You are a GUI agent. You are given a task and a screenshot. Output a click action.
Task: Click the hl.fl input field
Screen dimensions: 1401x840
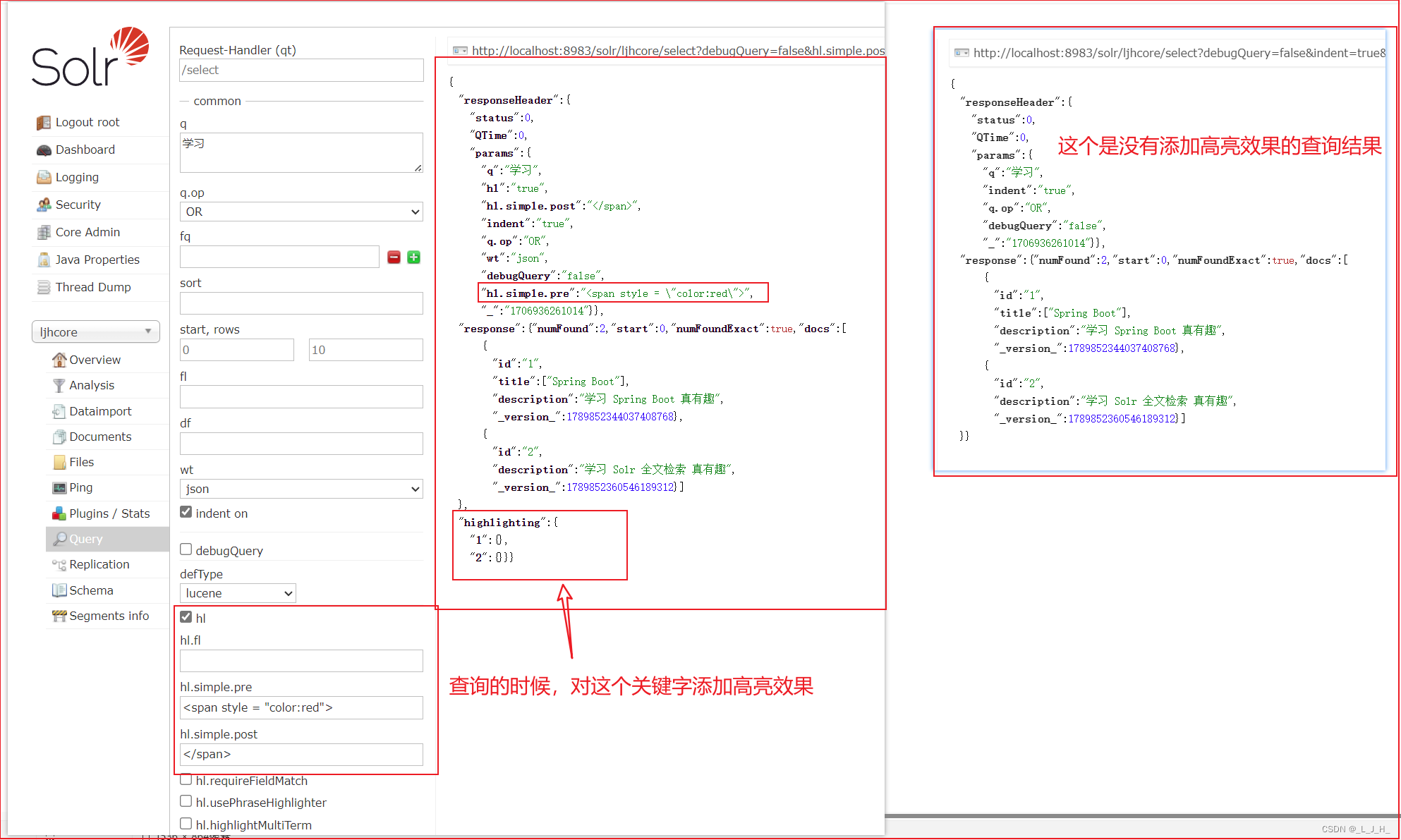click(301, 661)
